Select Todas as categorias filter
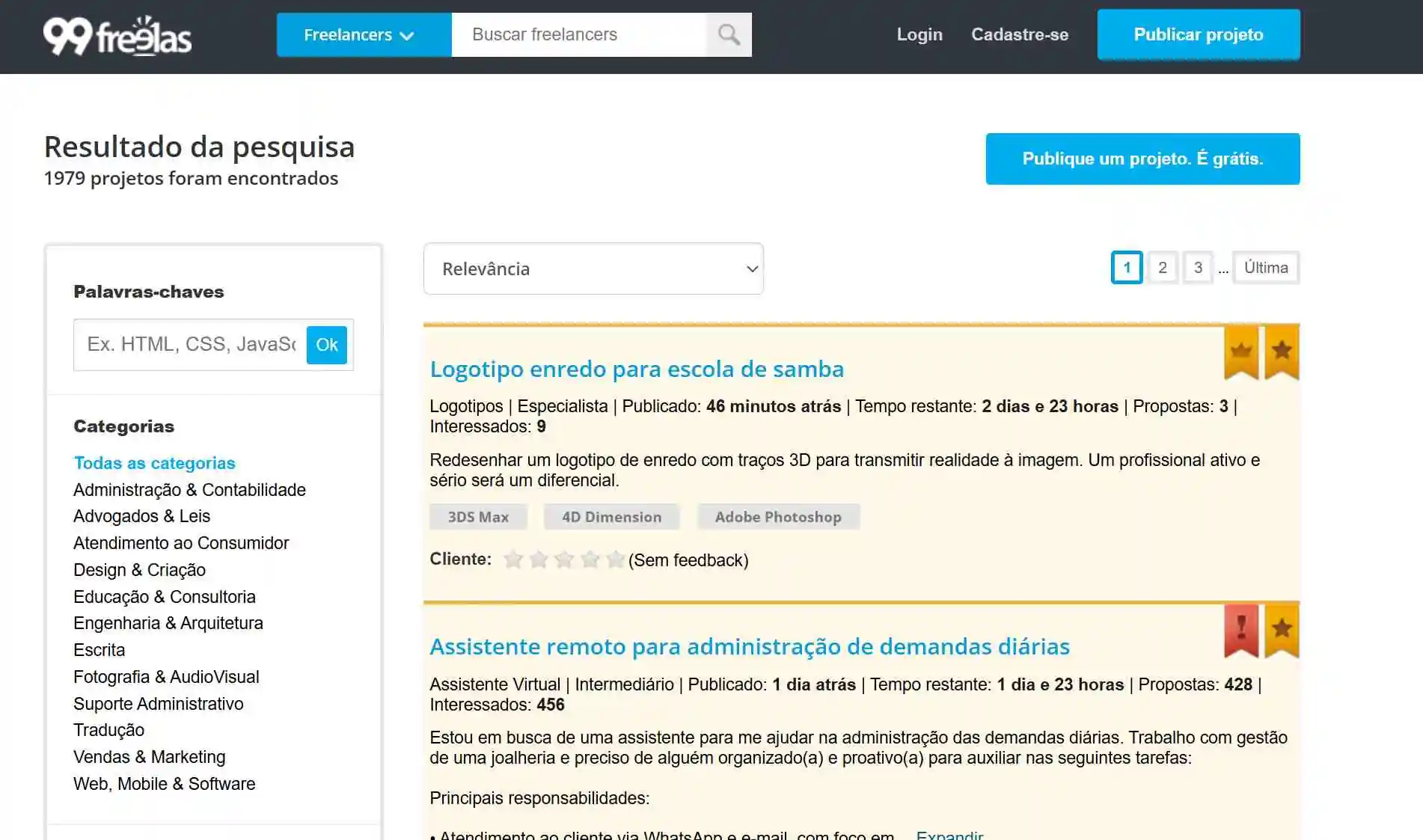This screenshot has height=840, width=1423. [154, 463]
